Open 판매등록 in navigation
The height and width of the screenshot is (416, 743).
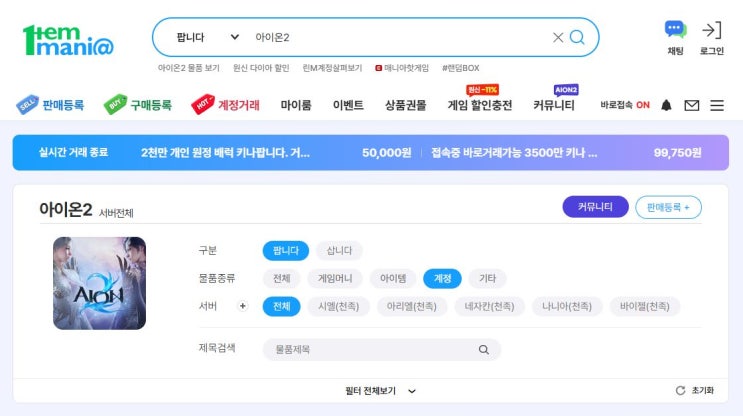click(x=50, y=105)
